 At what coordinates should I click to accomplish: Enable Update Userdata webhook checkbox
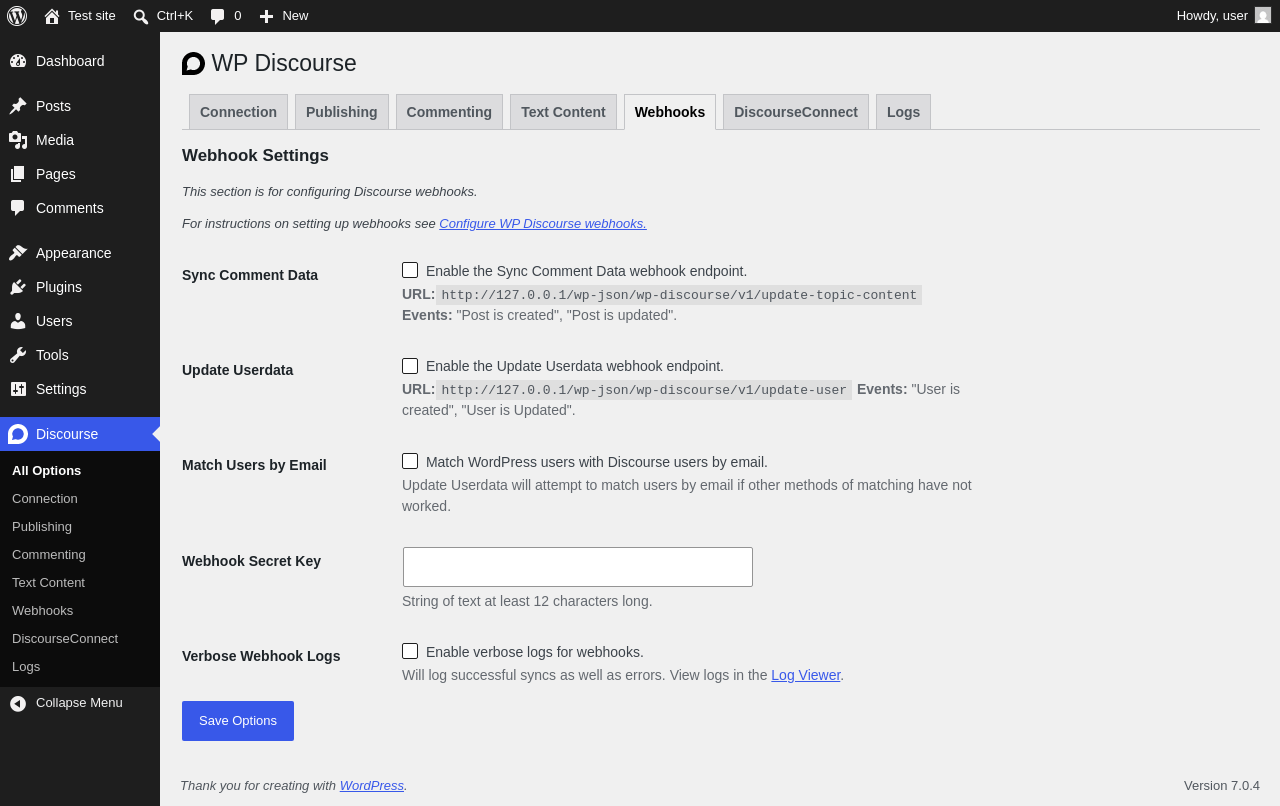[410, 366]
